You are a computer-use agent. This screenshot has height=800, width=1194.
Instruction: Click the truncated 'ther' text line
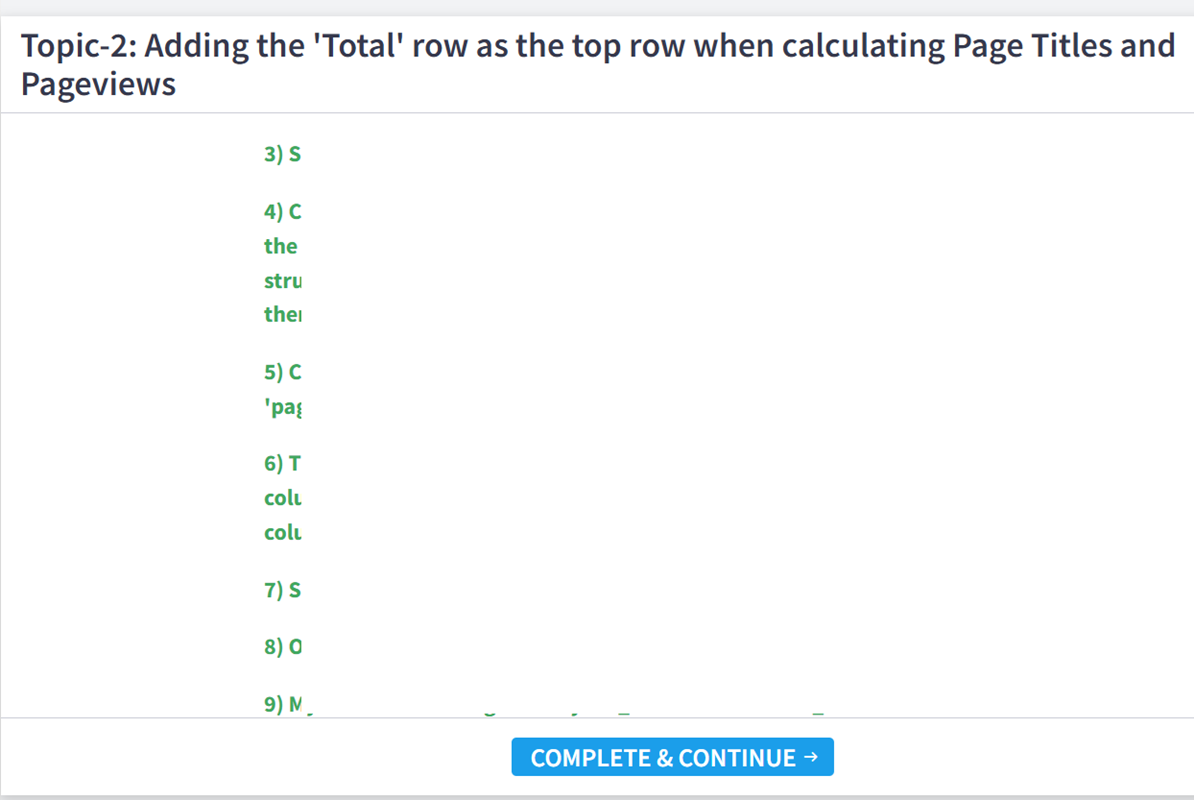[x=282, y=314]
